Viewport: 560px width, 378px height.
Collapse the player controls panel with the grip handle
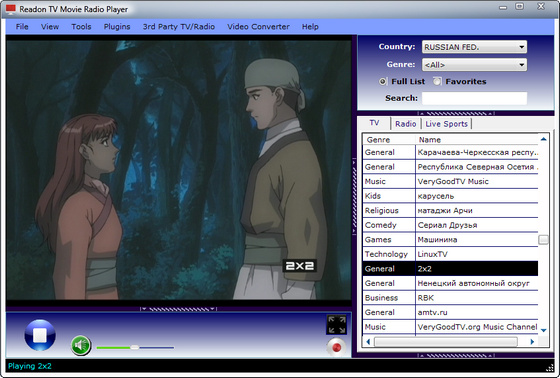click(178, 309)
